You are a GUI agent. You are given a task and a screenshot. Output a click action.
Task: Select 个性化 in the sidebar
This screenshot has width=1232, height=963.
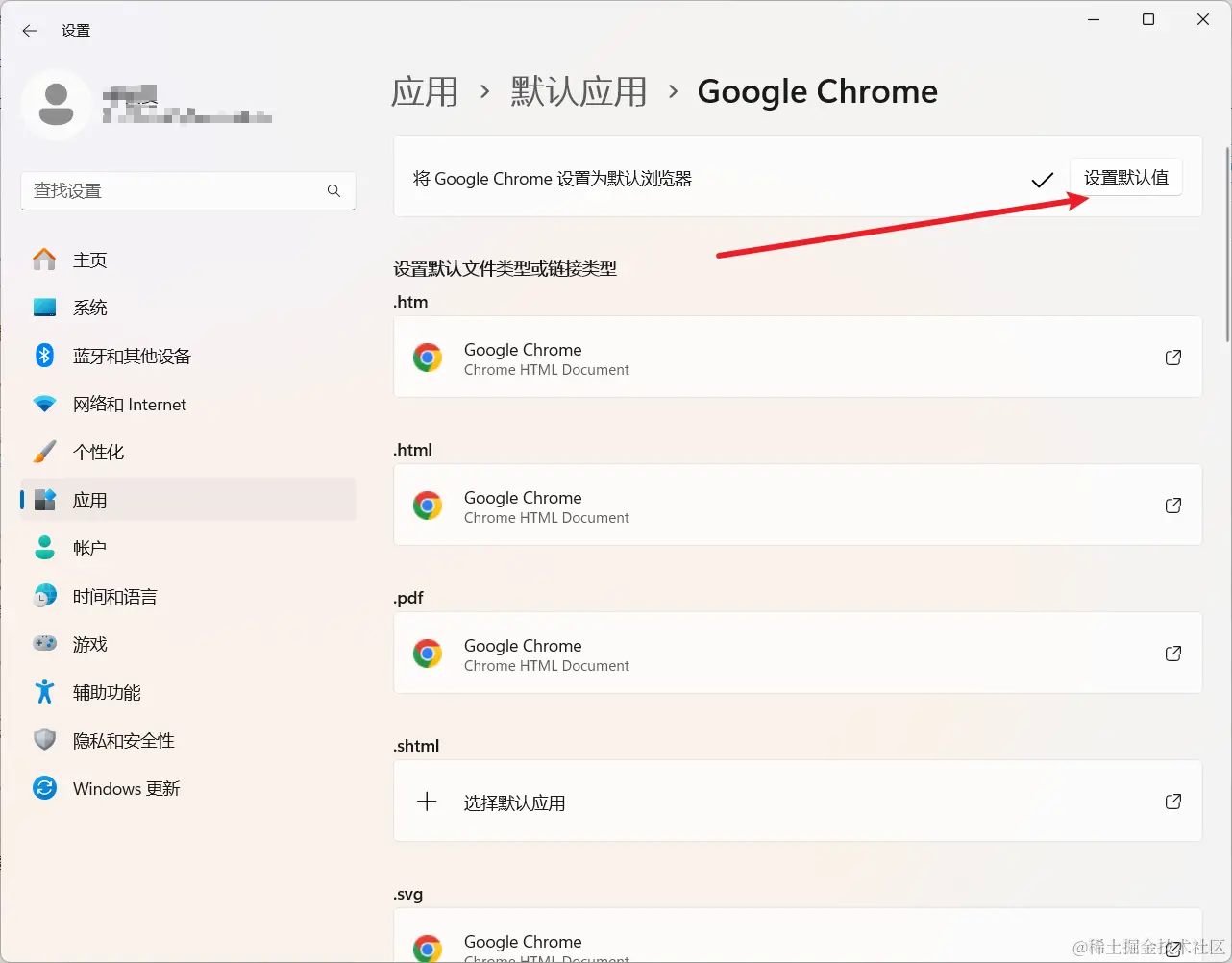click(x=188, y=452)
